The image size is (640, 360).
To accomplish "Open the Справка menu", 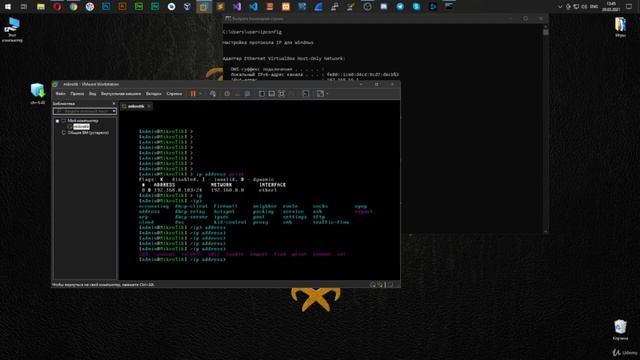I will pos(174,93).
